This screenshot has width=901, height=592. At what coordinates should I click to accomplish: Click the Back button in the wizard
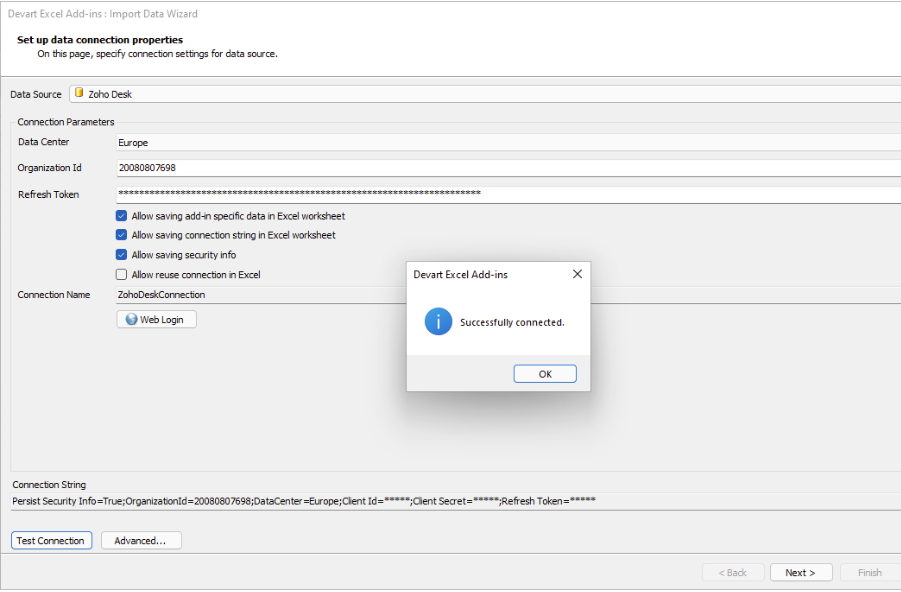[x=733, y=572]
